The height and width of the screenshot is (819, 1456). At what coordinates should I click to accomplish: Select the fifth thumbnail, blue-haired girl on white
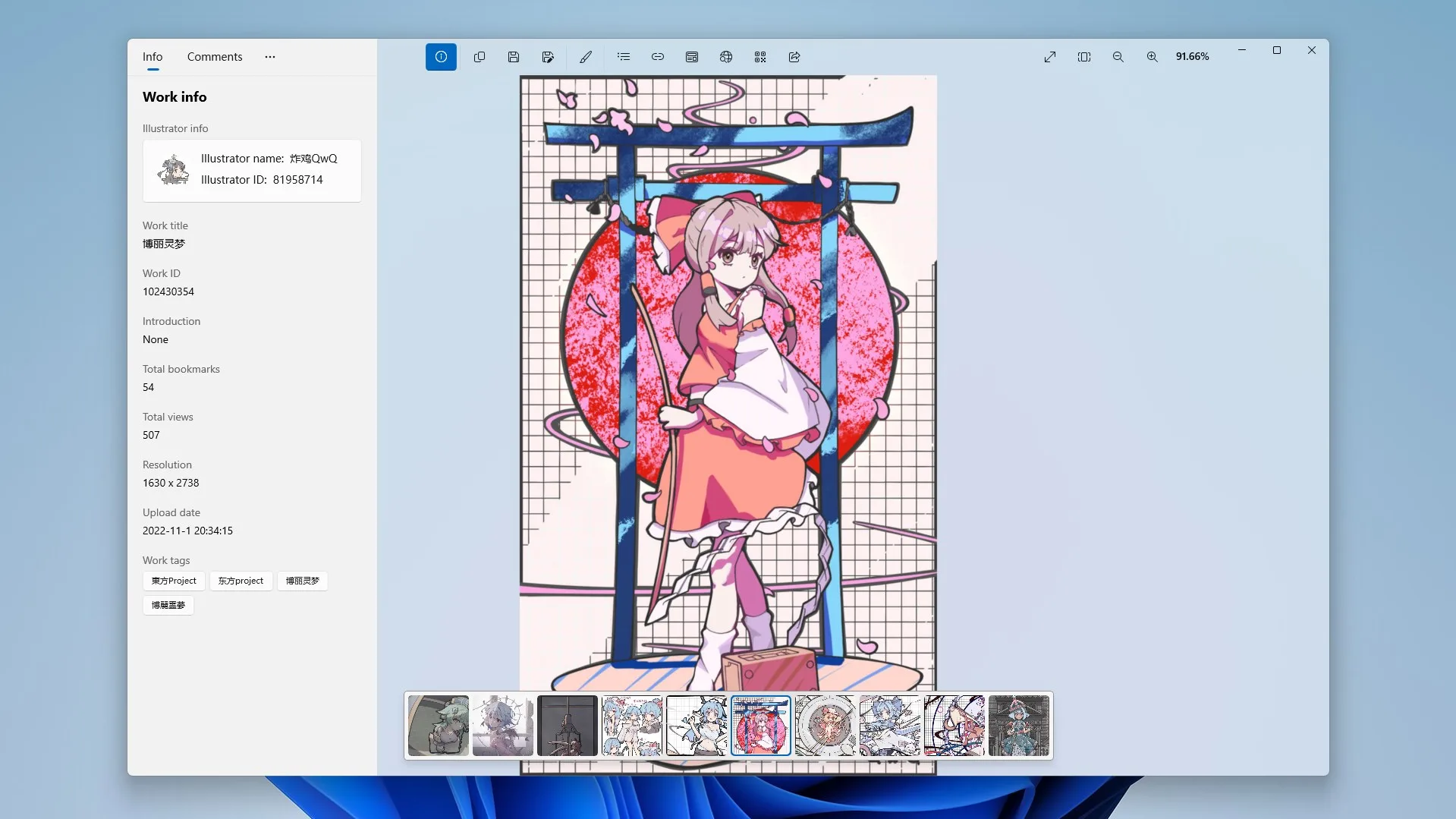point(697,726)
